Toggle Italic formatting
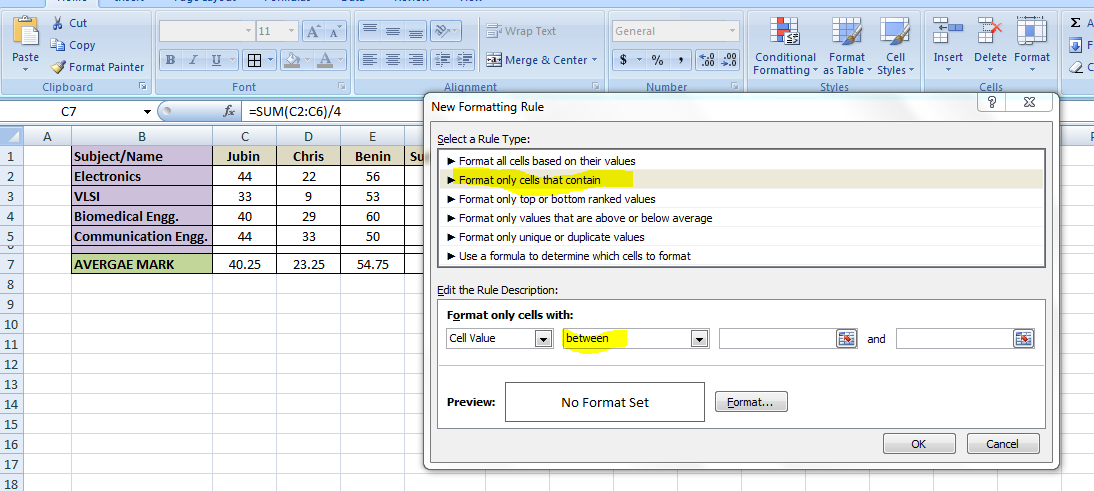Screen dimensions: 1094x491 click(x=193, y=60)
